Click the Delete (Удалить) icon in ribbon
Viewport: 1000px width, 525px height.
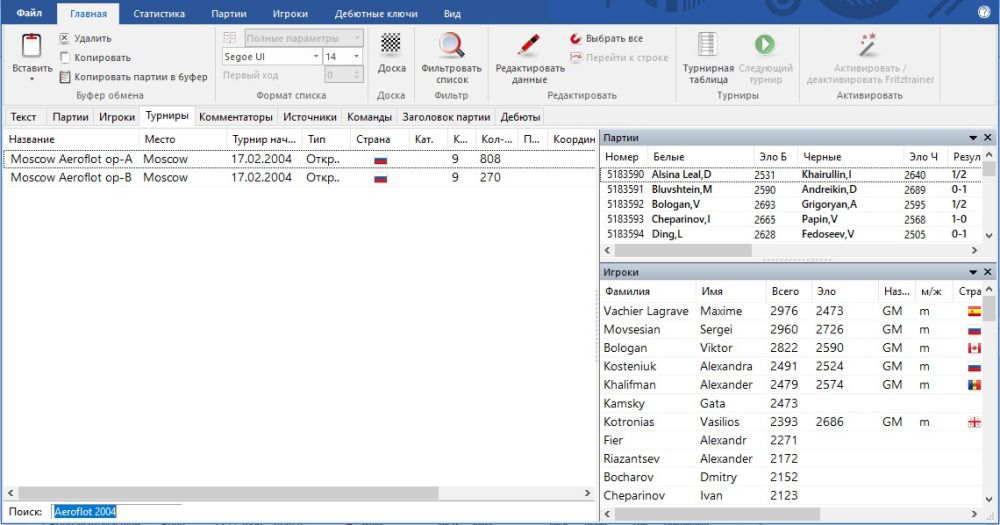(x=65, y=39)
